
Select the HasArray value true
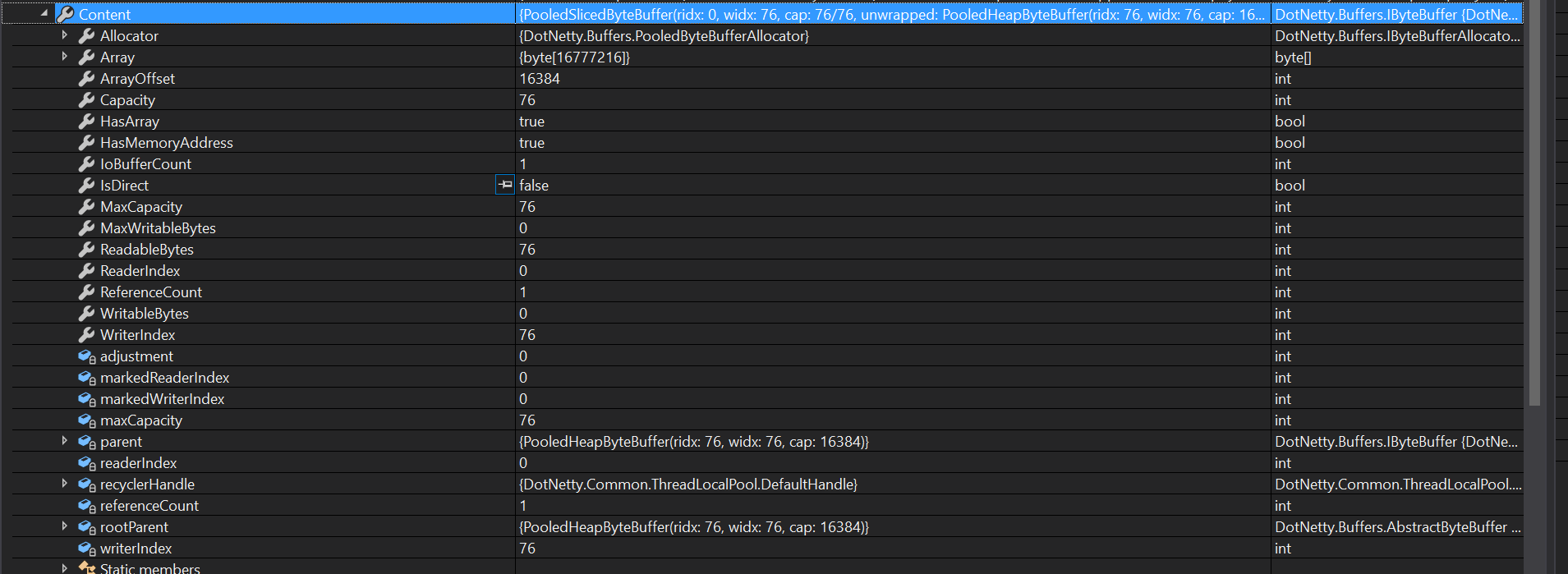532,121
